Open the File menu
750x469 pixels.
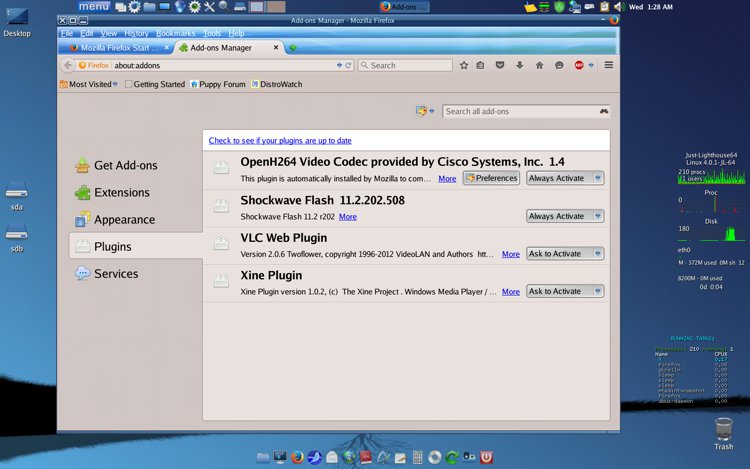(66, 33)
